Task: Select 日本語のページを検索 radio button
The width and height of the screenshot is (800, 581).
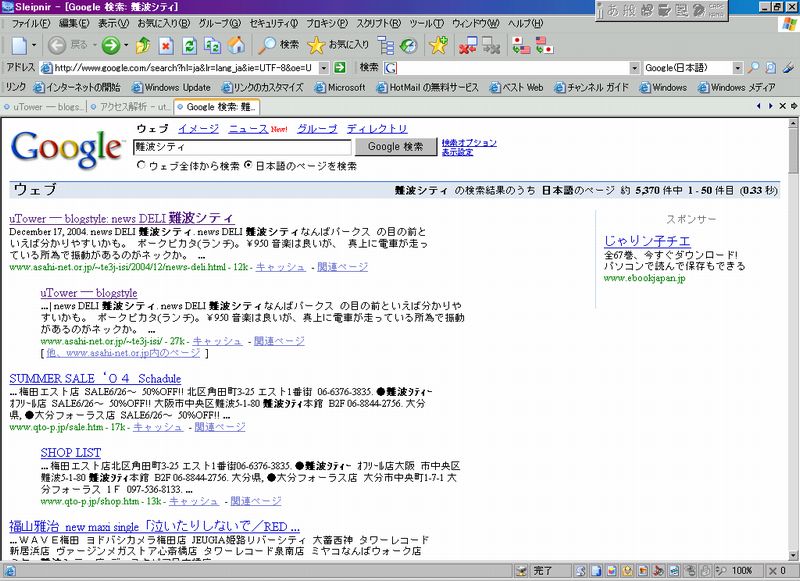Action: coord(248,165)
